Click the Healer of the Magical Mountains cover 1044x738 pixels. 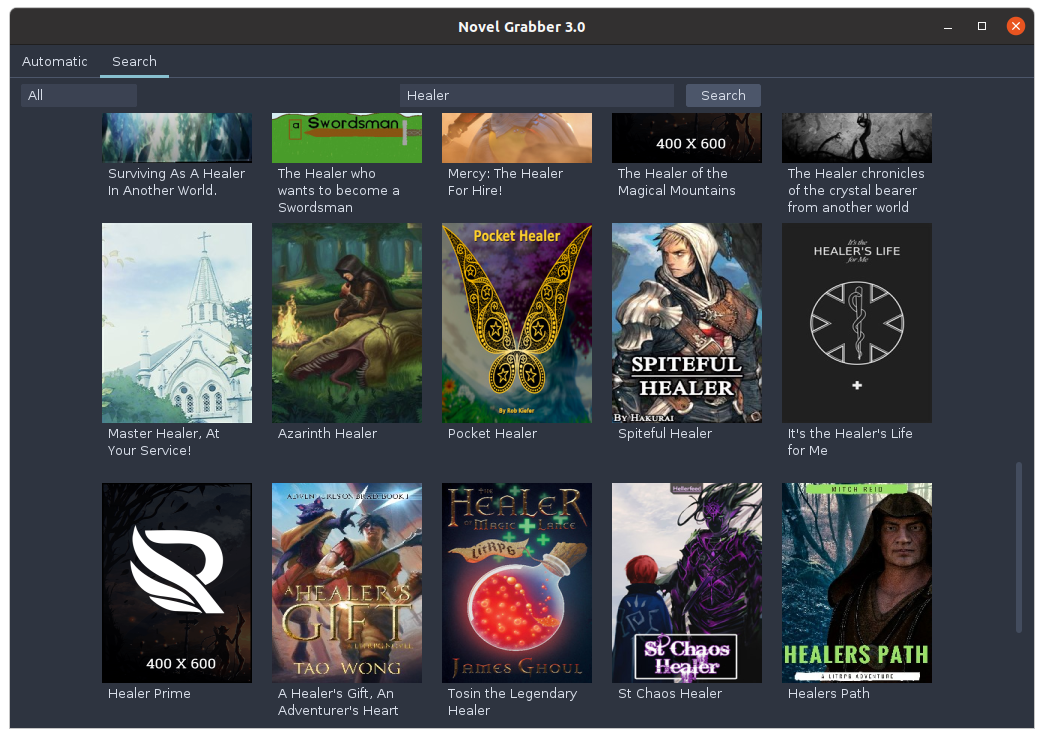coord(686,138)
